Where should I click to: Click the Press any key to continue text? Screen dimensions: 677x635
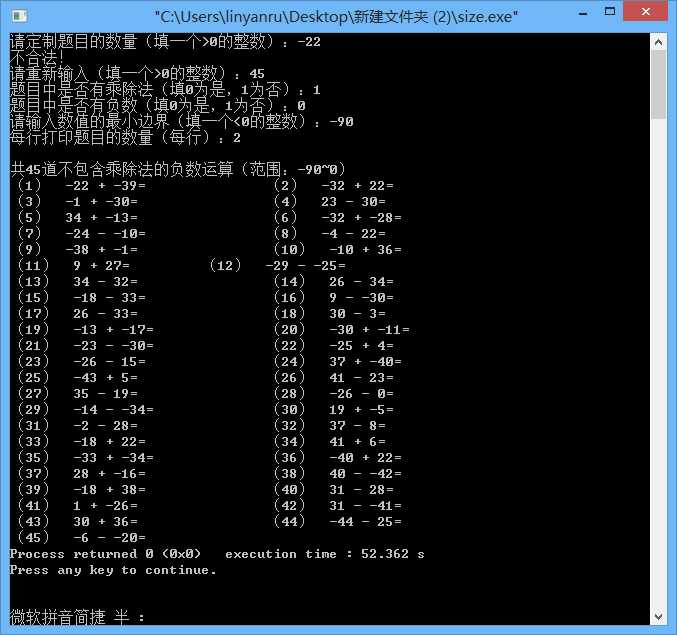click(x=113, y=570)
